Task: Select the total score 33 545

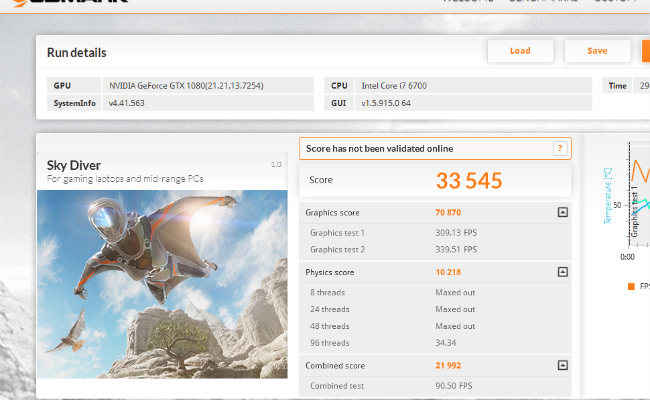Action: [x=469, y=181]
